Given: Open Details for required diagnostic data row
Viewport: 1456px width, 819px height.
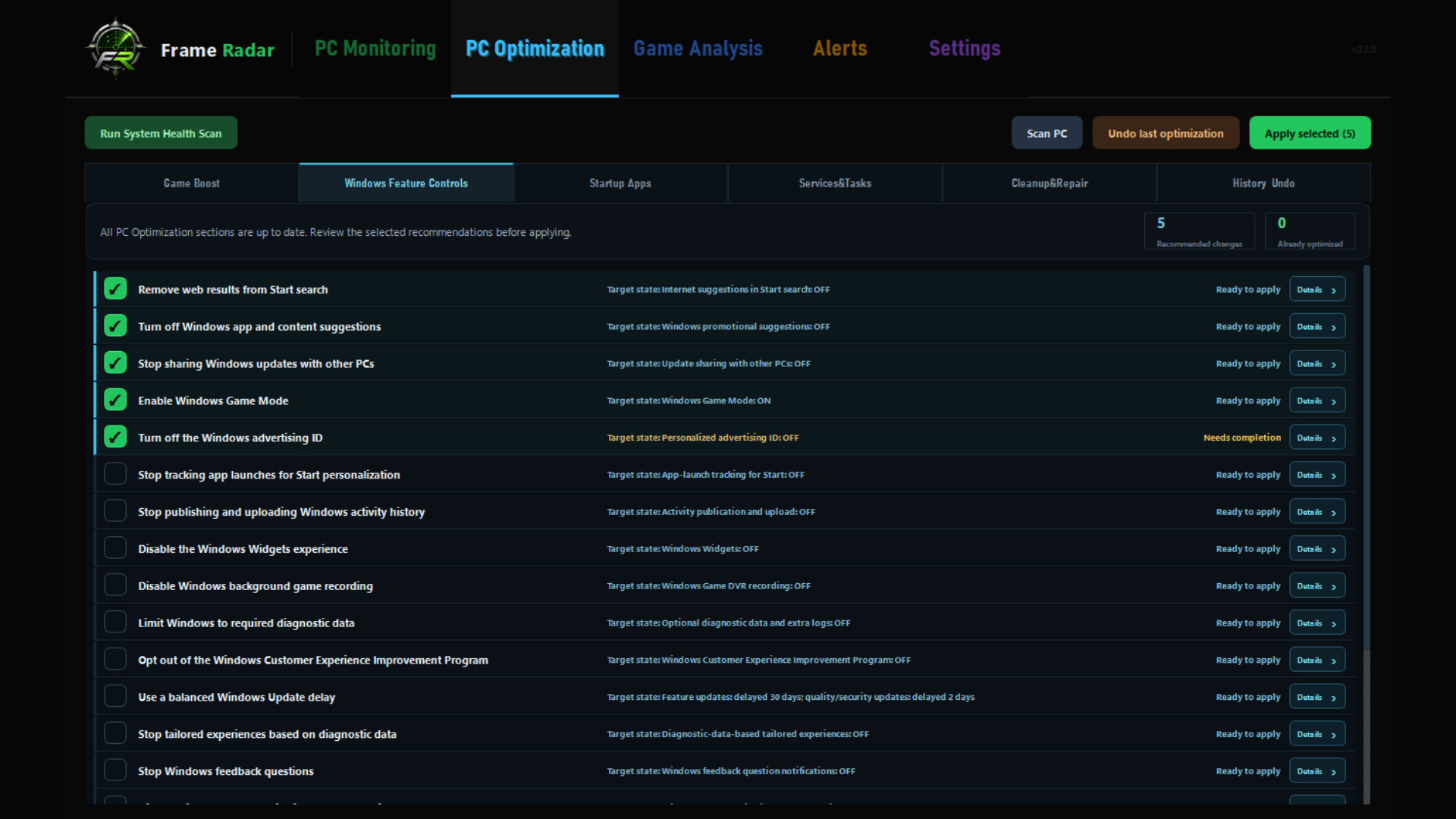Looking at the screenshot, I should tap(1317, 623).
